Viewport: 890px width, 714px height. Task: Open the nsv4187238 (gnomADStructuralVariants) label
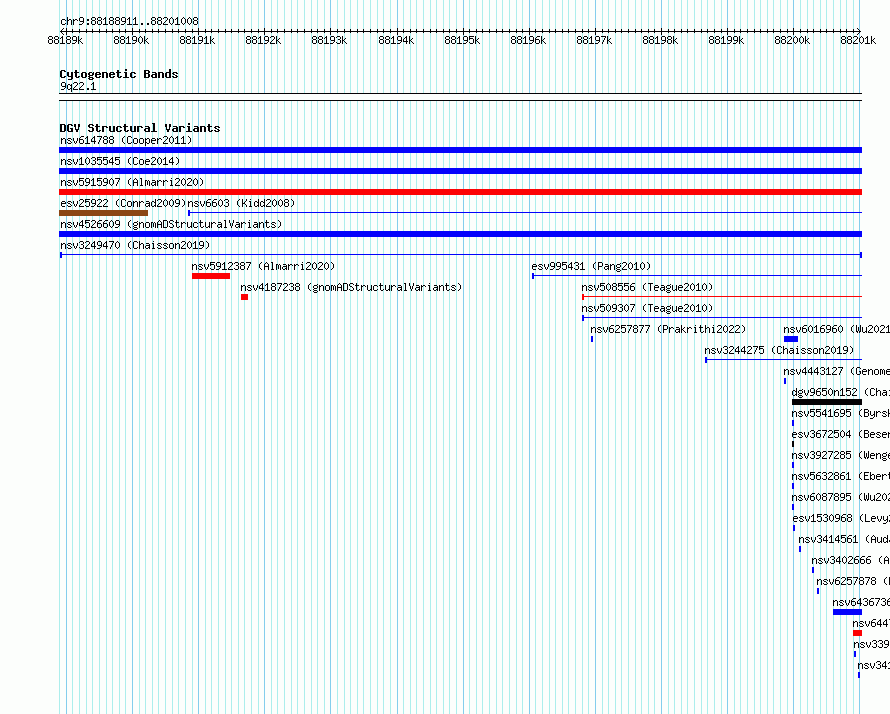click(351, 287)
